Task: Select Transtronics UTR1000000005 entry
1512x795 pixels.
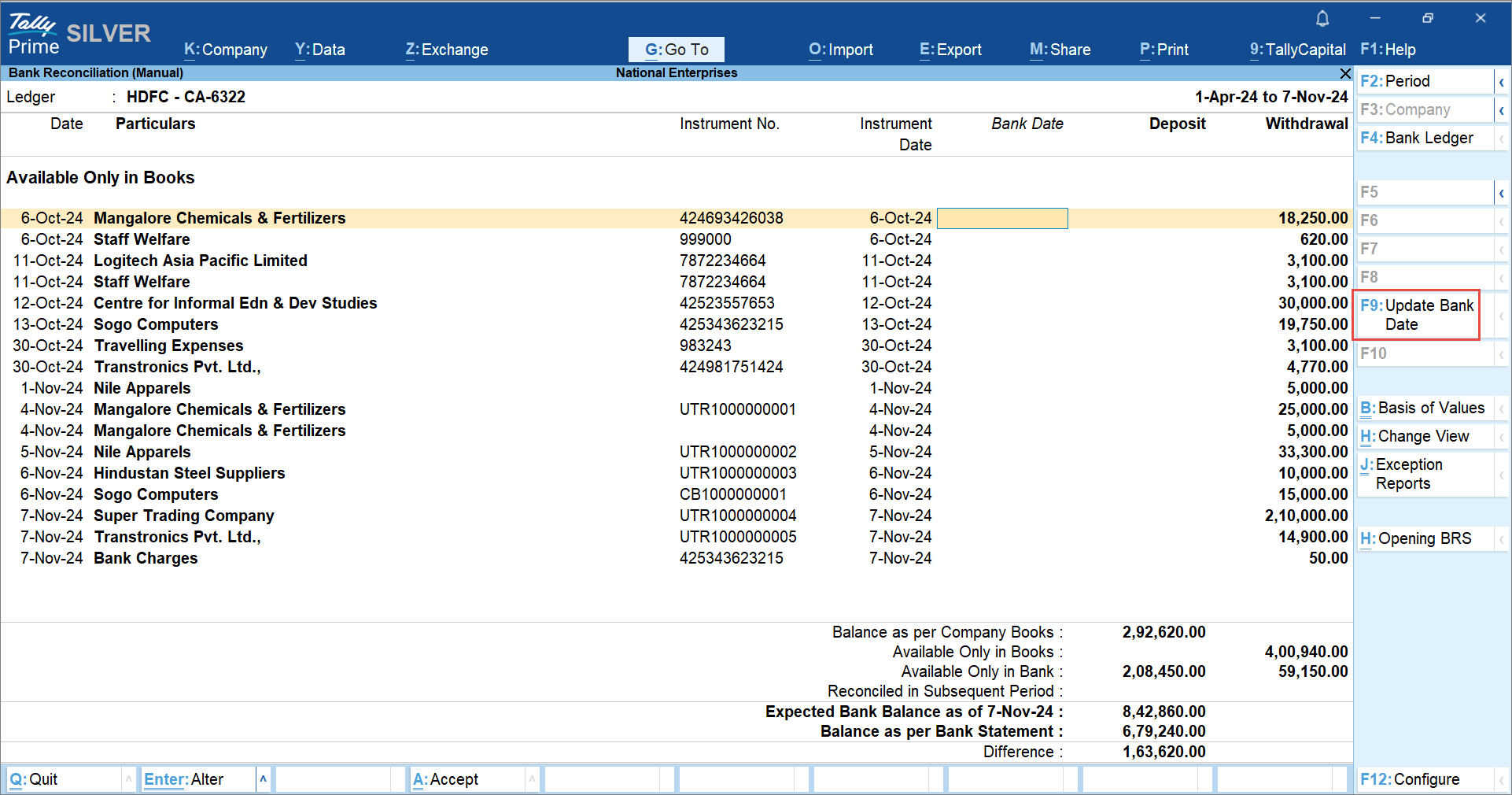Action: [677, 537]
